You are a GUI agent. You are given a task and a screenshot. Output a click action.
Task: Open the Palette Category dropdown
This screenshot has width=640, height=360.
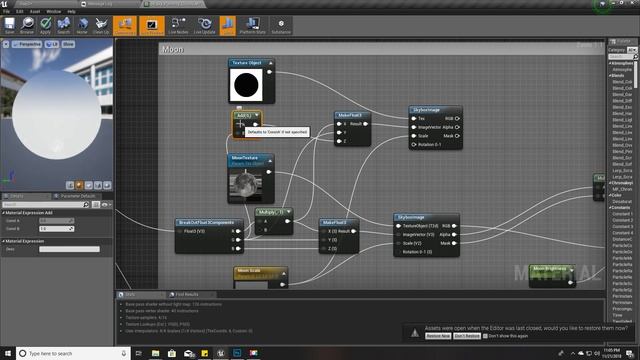[x=632, y=50]
